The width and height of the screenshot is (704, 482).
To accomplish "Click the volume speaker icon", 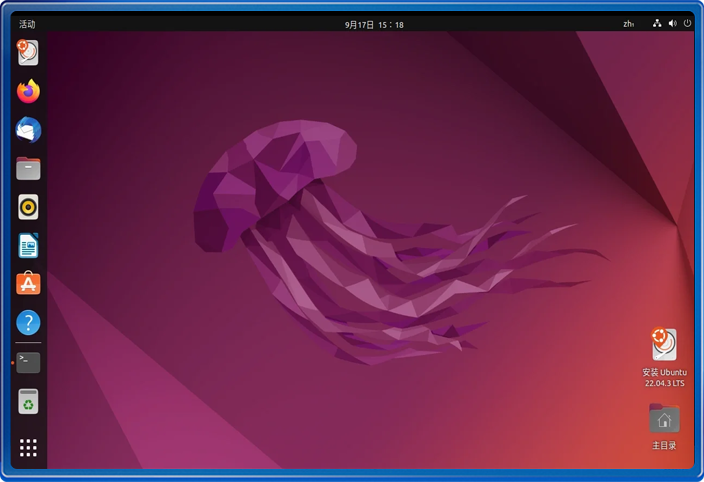I will point(672,23).
